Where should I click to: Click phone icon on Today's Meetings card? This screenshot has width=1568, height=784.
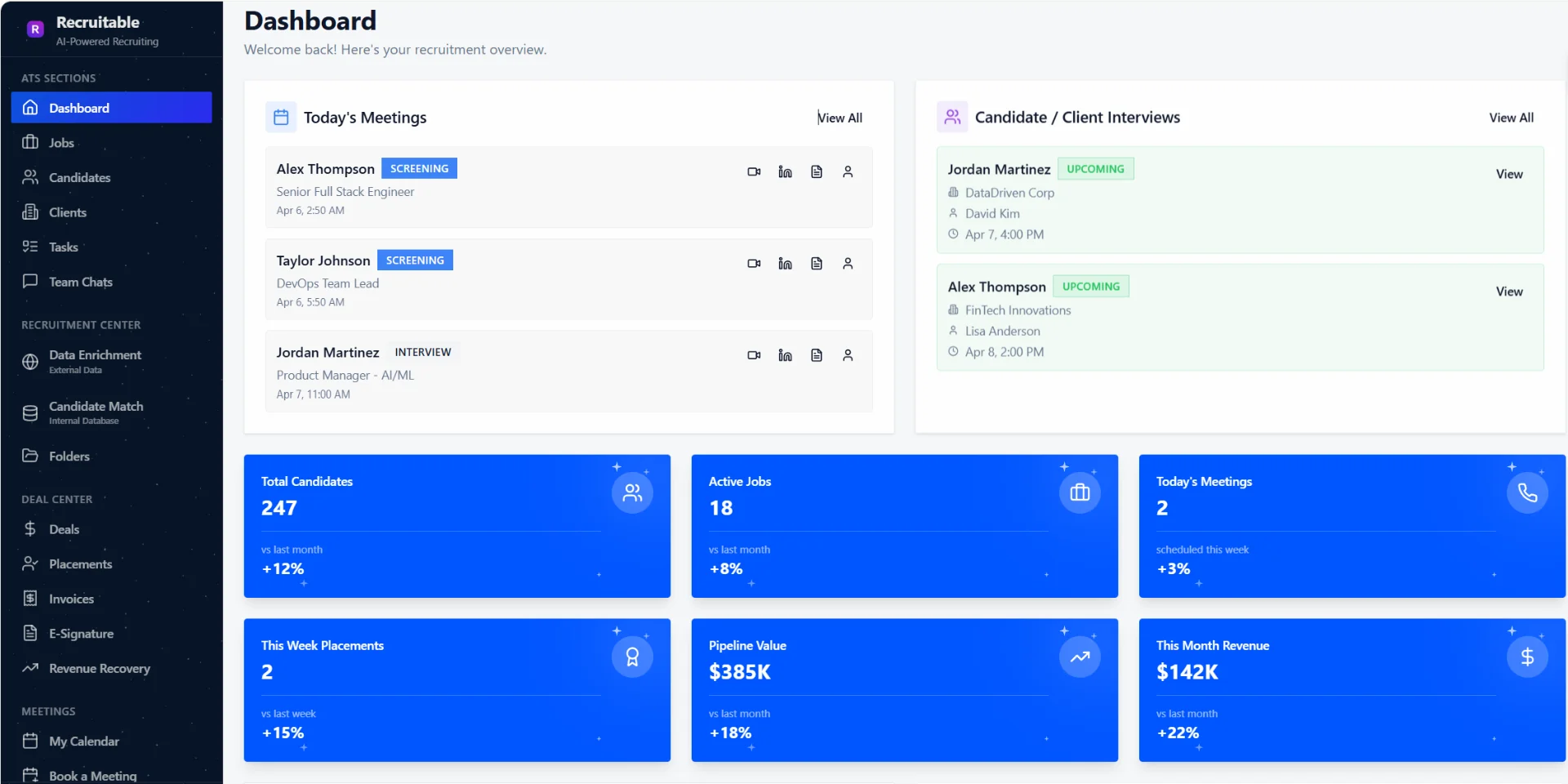(x=1527, y=492)
